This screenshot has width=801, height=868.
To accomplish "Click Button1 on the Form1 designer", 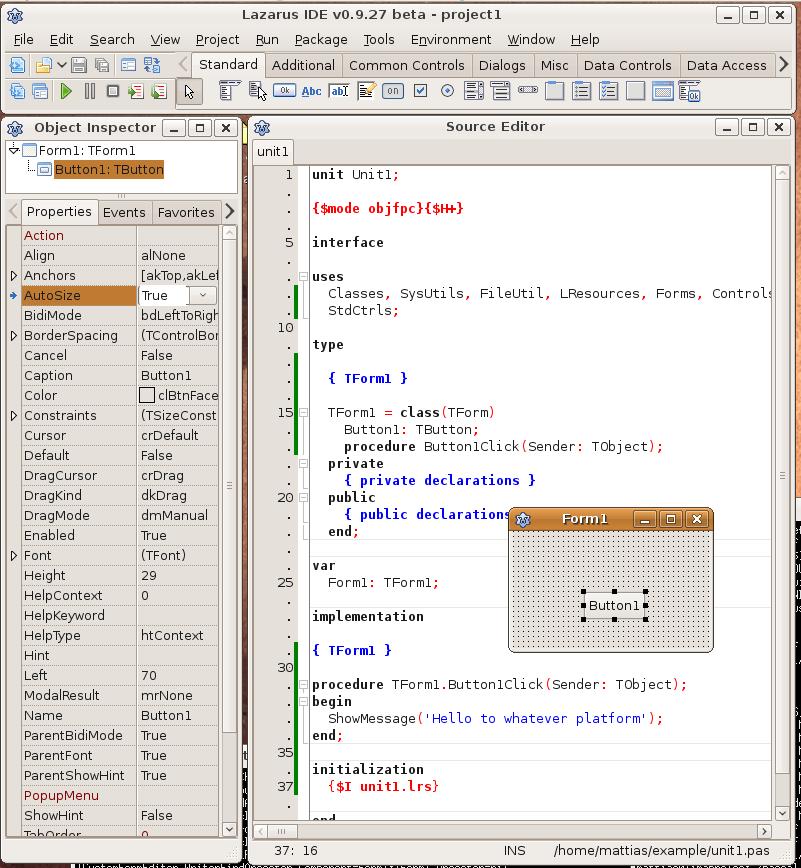I will coord(614,605).
